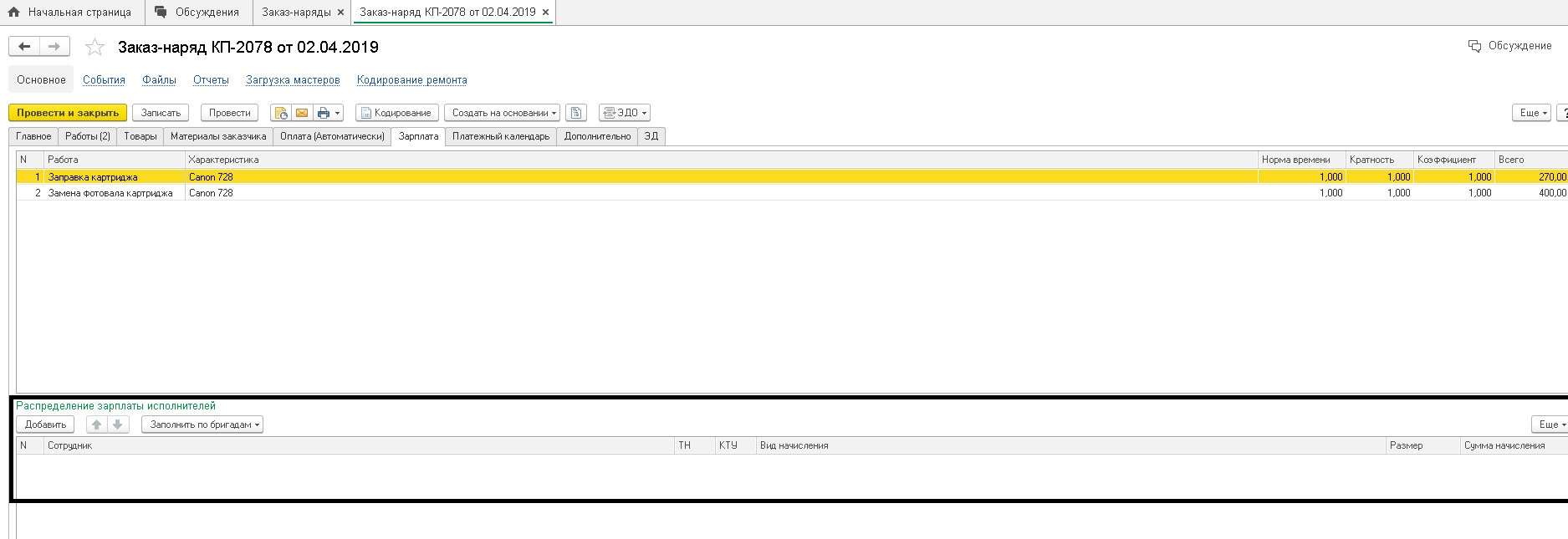Move row down with down arrow icon
Screen dimensions: 1568x539
[x=118, y=425]
